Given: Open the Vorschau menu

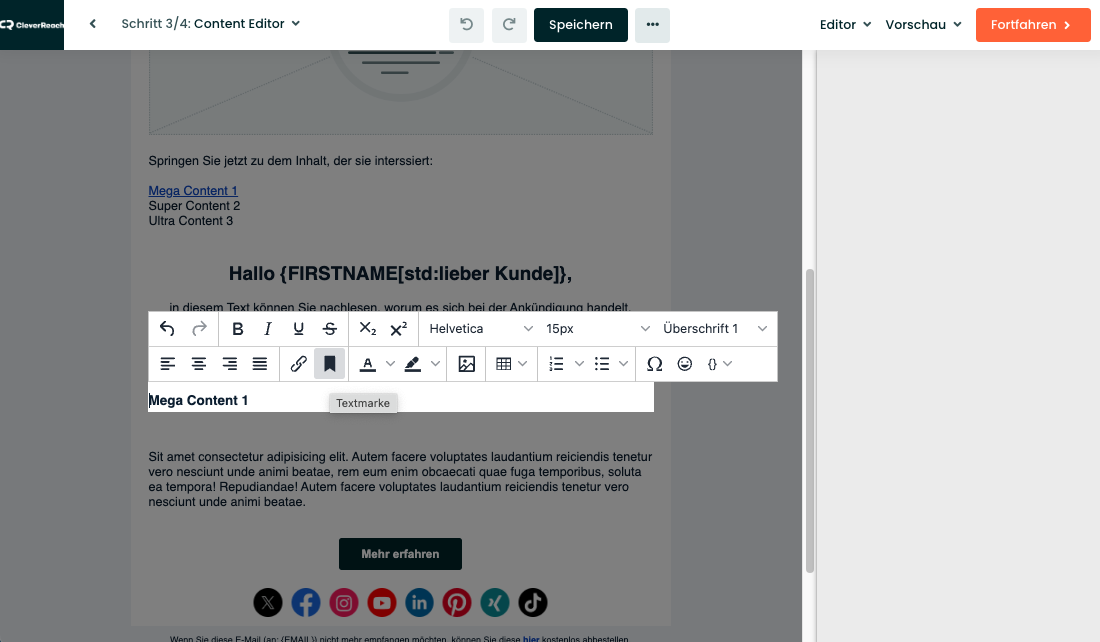Looking at the screenshot, I should [x=923, y=25].
